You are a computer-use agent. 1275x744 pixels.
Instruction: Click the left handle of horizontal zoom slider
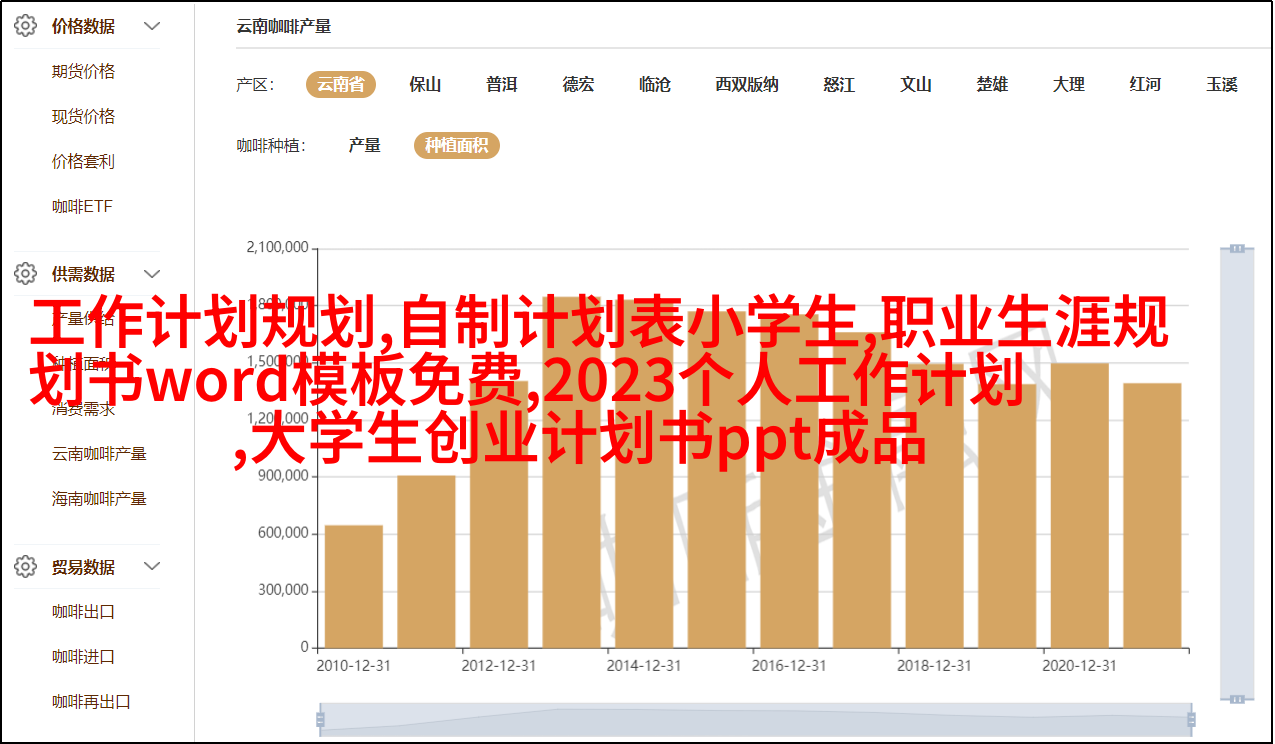[320, 719]
